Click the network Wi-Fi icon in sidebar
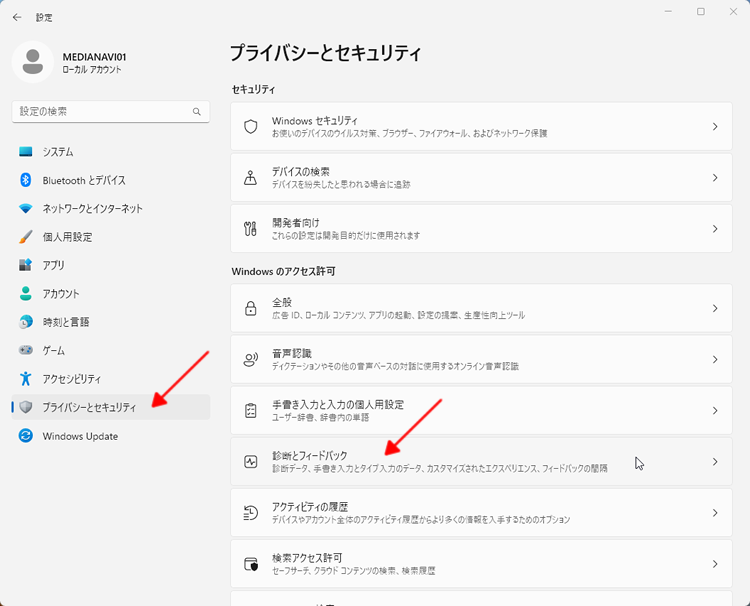Screen dimensions: 750x606 [25, 209]
